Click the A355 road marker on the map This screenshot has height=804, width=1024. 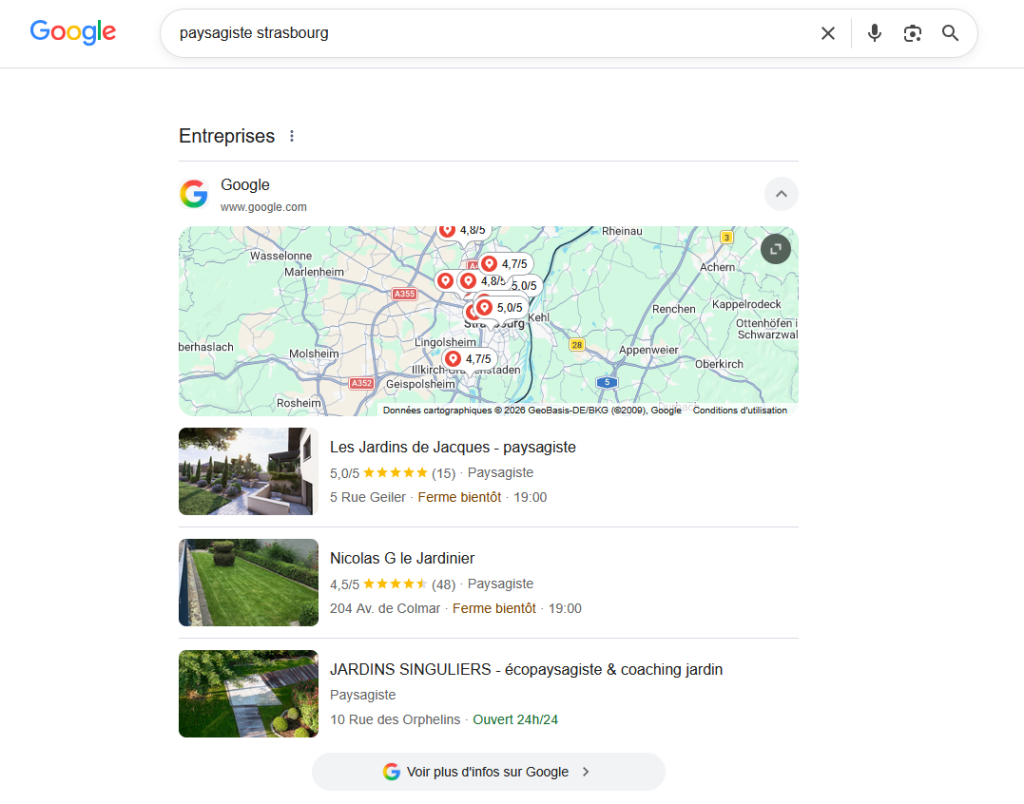pyautogui.click(x=404, y=294)
